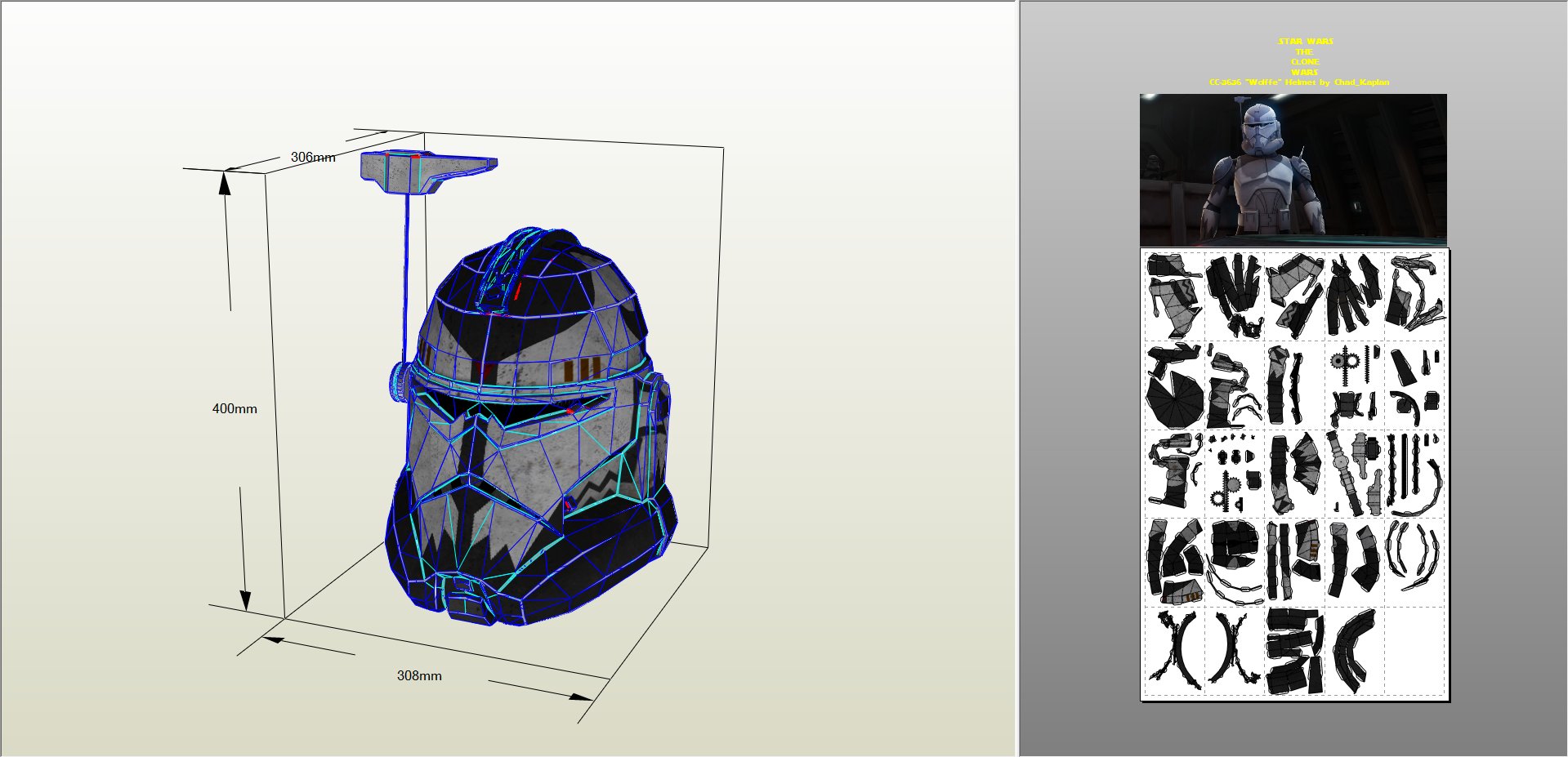
Task: Click the 306mm depth dimension label
Action: pyautogui.click(x=313, y=157)
